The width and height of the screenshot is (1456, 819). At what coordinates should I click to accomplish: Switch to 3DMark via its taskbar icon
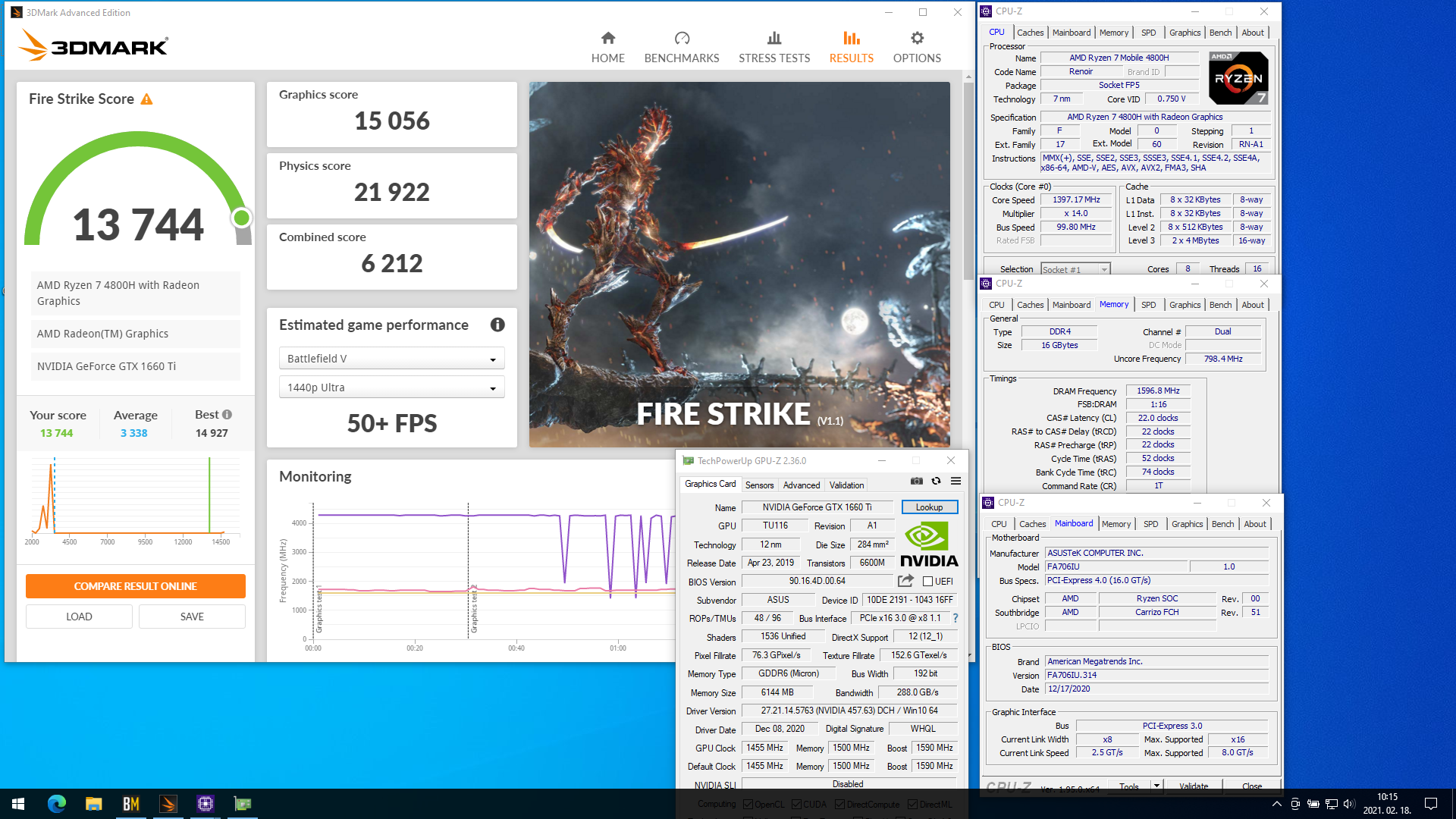[x=168, y=804]
